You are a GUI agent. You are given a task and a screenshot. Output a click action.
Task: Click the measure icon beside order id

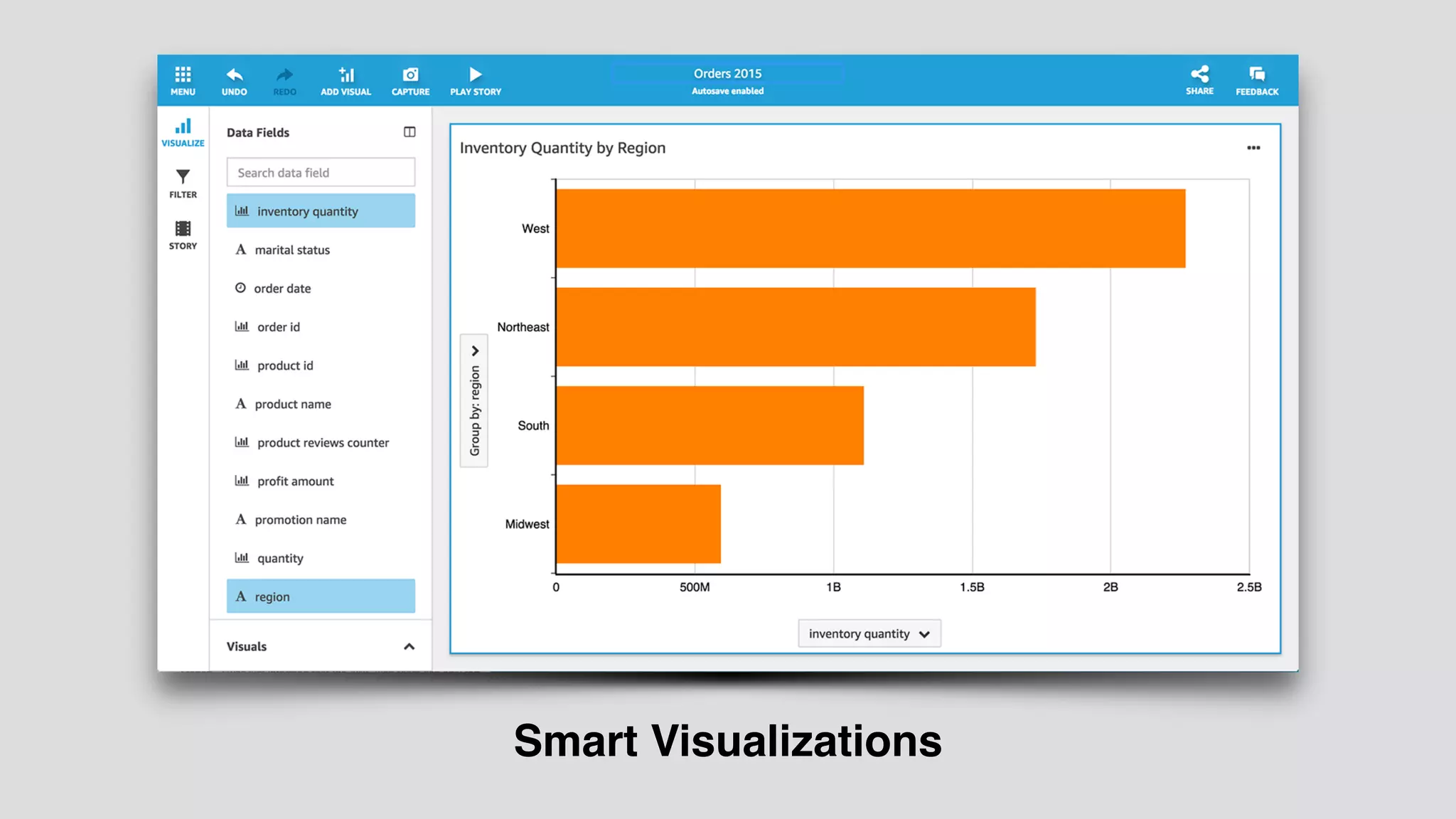click(x=242, y=326)
